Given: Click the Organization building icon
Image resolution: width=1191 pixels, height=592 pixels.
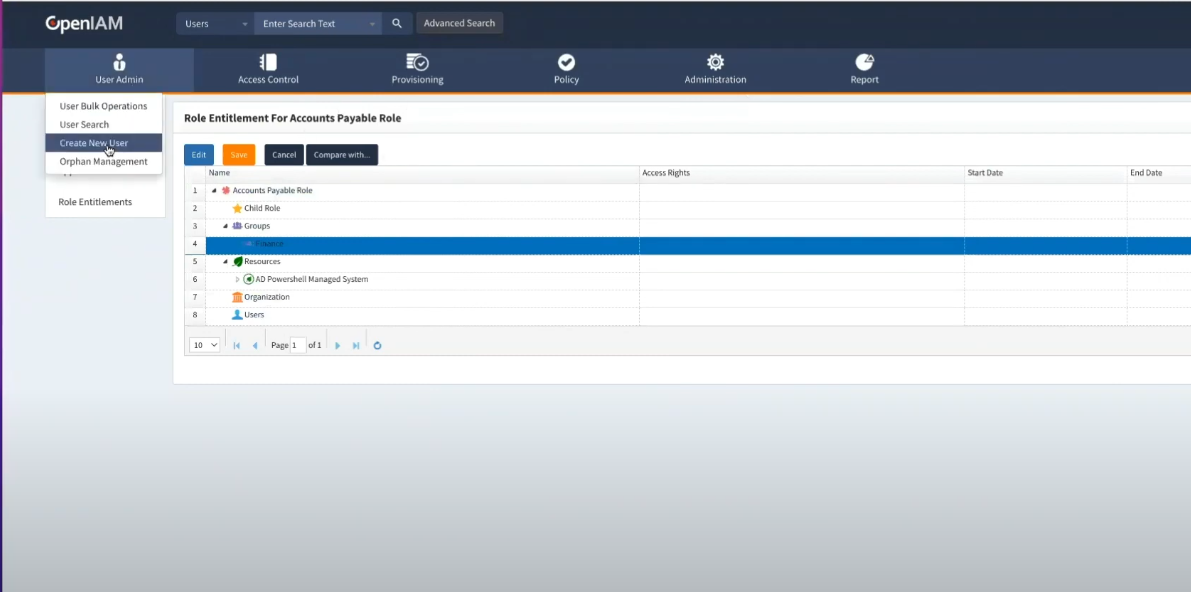Looking at the screenshot, I should (237, 297).
